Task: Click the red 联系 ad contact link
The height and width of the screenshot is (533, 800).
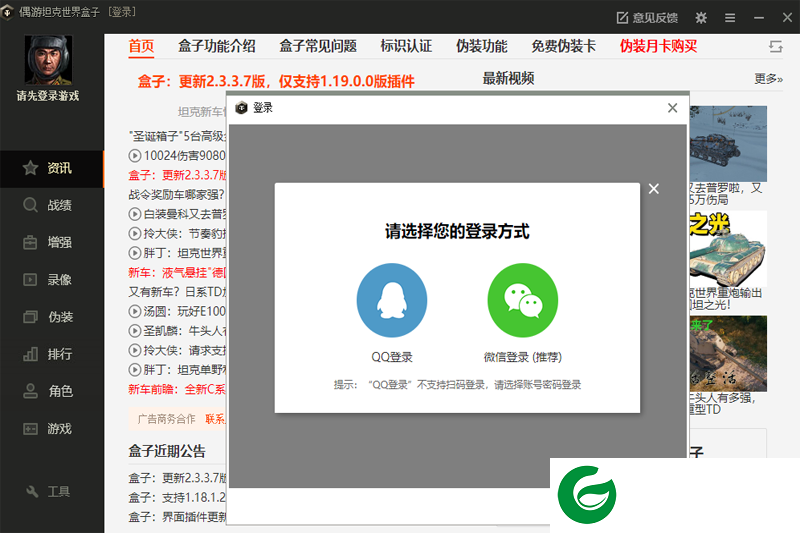Action: (215, 419)
